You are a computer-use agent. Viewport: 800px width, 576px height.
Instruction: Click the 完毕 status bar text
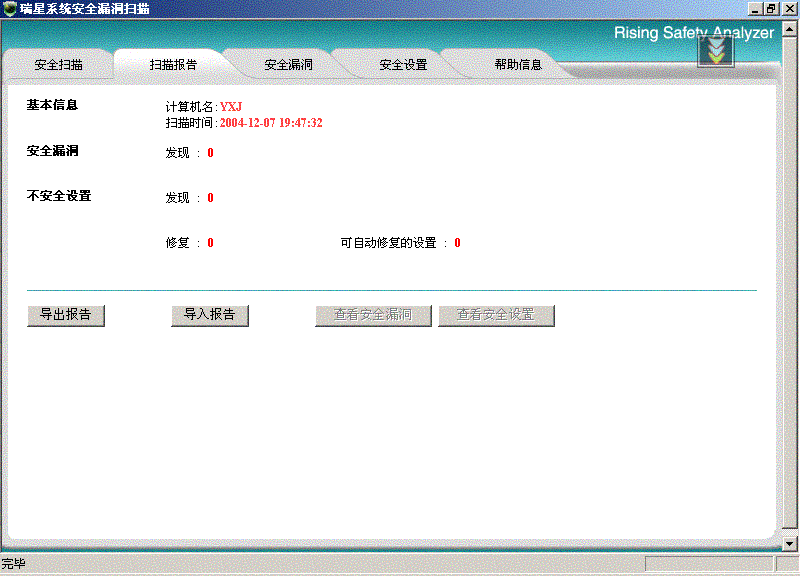[13, 564]
